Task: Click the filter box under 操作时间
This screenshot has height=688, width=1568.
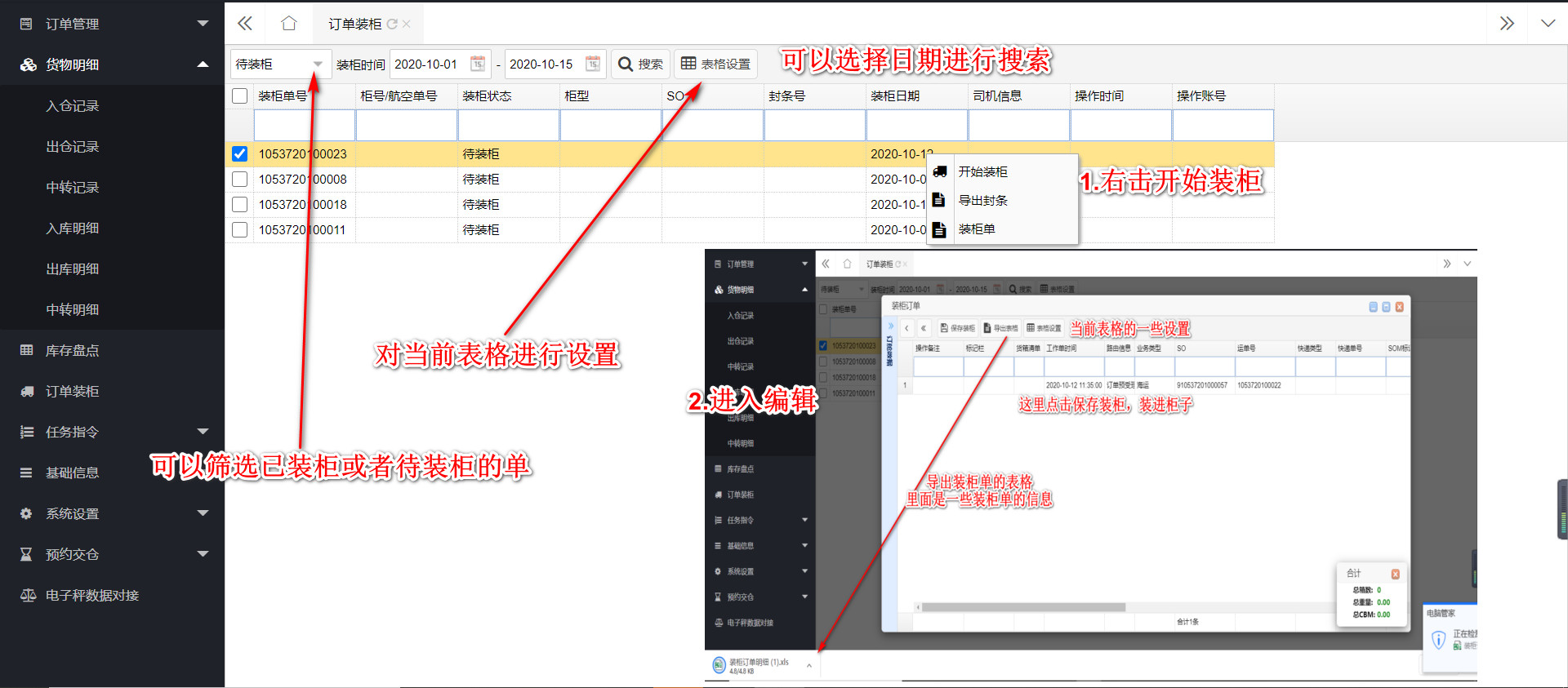Action: coord(1121,125)
